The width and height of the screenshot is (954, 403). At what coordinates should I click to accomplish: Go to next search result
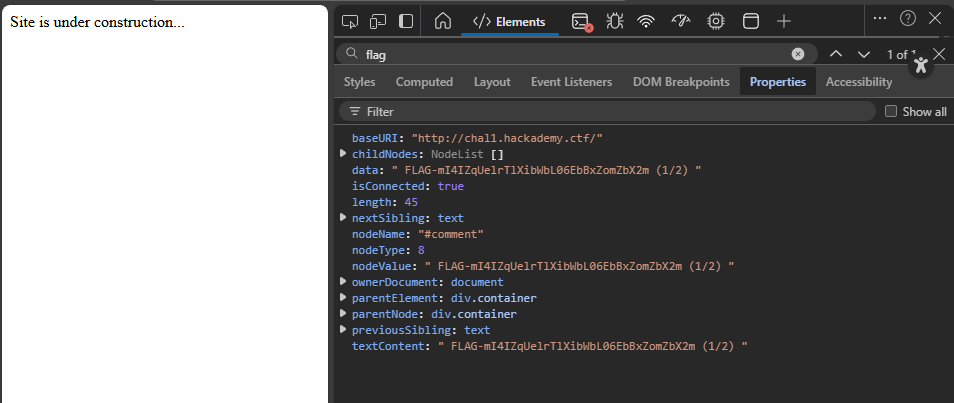point(863,54)
